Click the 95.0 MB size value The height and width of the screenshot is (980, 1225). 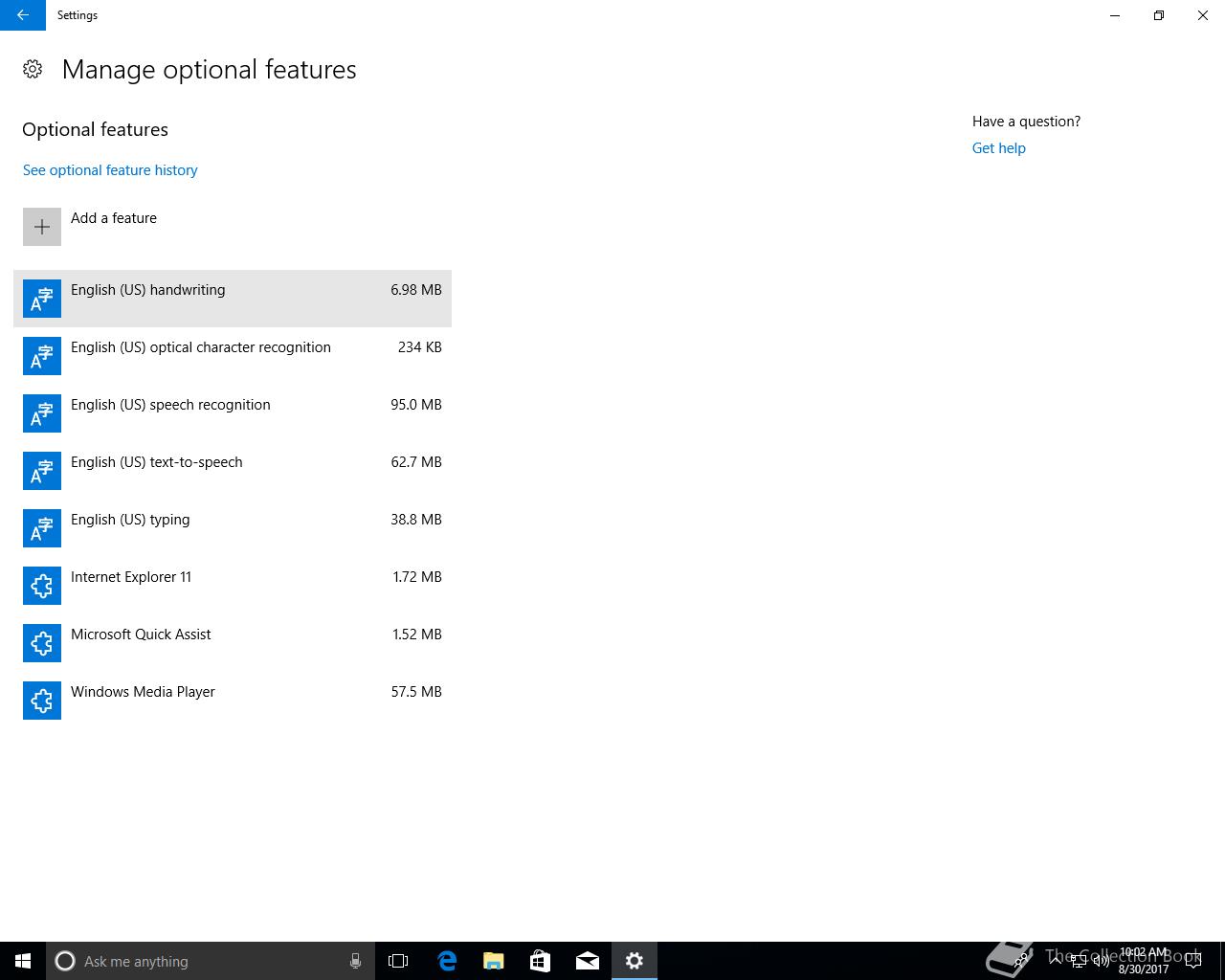tap(416, 405)
